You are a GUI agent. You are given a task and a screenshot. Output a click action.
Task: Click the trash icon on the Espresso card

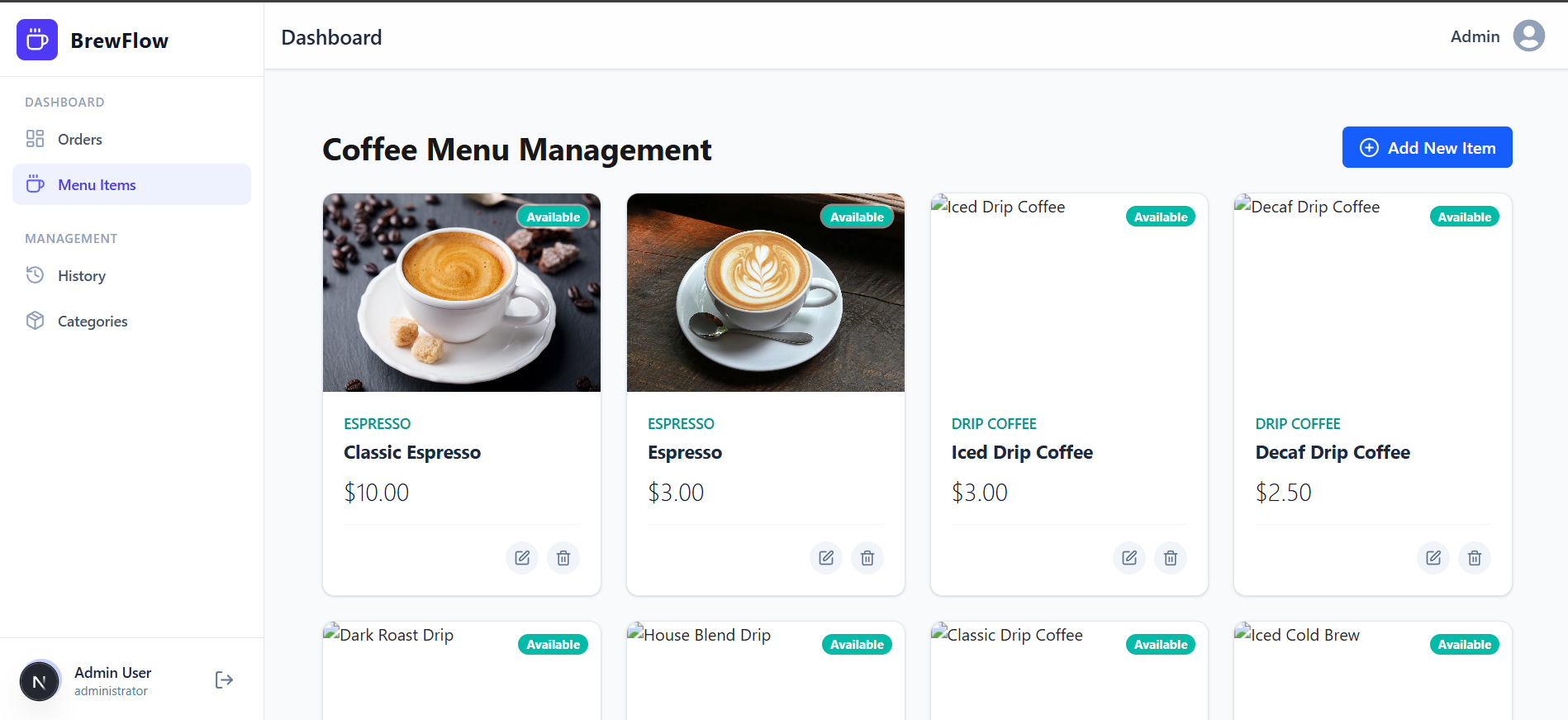pos(867,558)
